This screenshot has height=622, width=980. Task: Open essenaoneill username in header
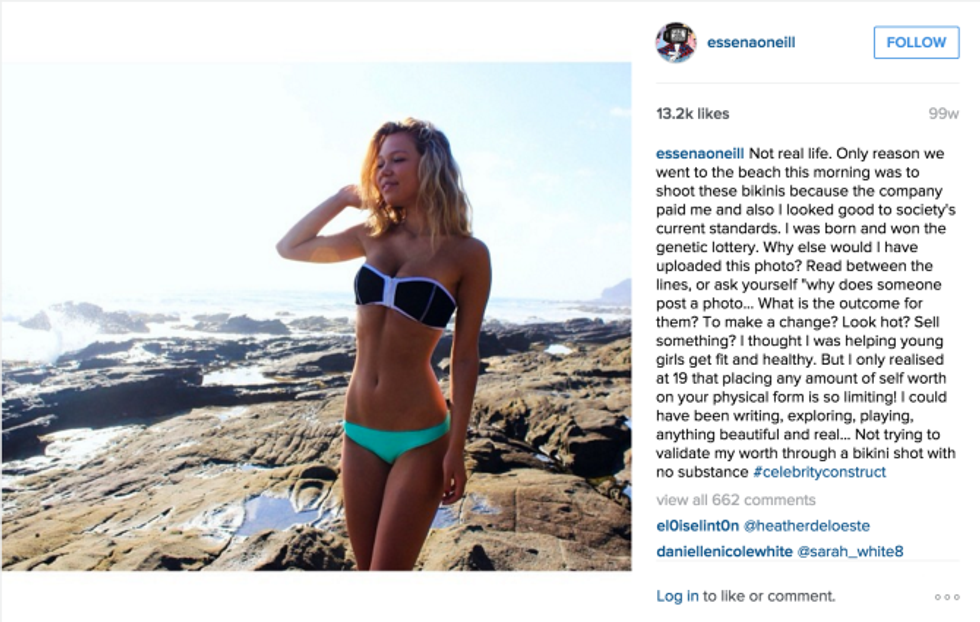click(x=751, y=43)
